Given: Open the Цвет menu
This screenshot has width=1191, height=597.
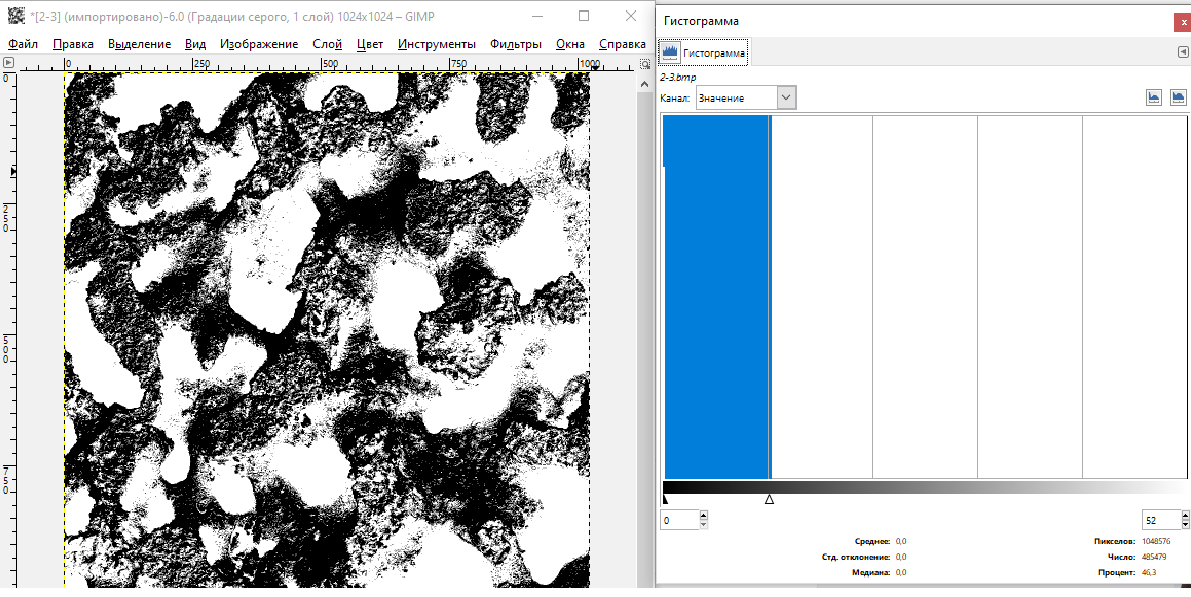Looking at the screenshot, I should click(x=370, y=44).
